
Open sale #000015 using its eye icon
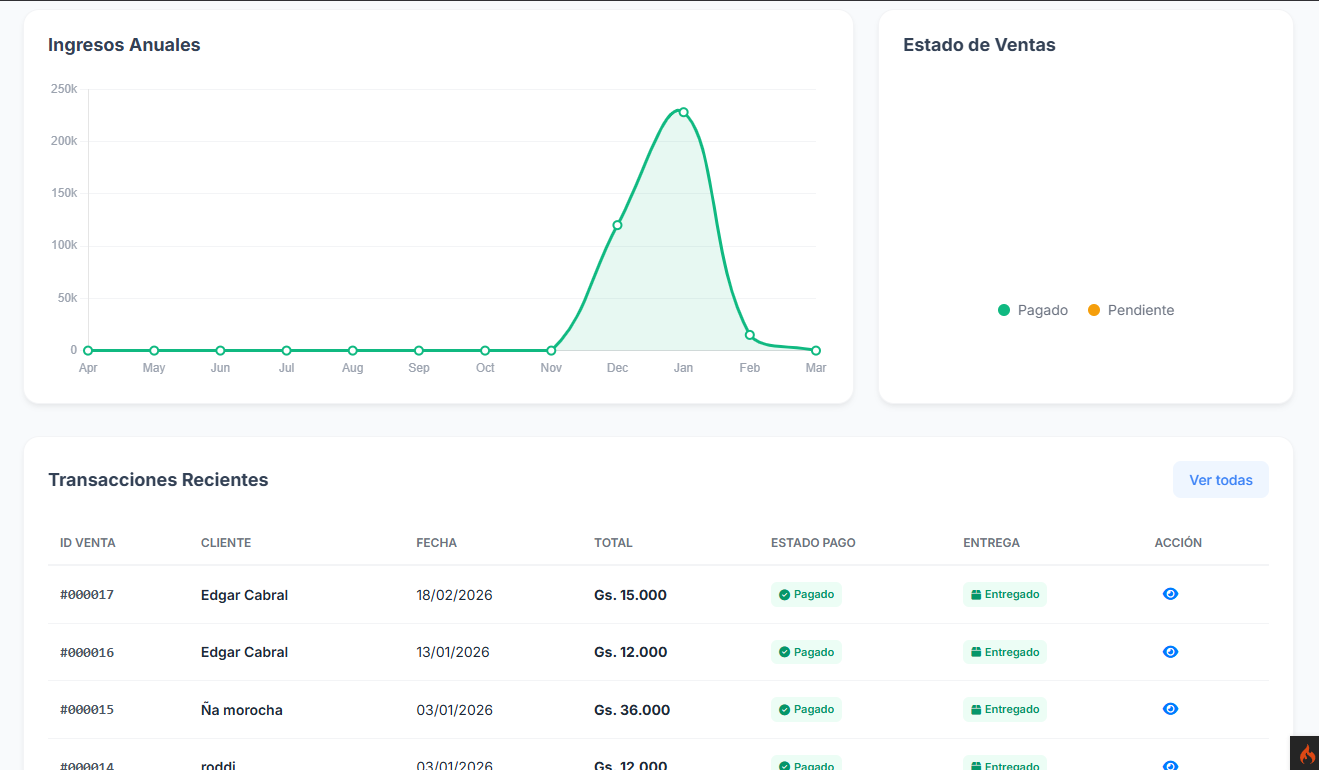pos(1170,709)
